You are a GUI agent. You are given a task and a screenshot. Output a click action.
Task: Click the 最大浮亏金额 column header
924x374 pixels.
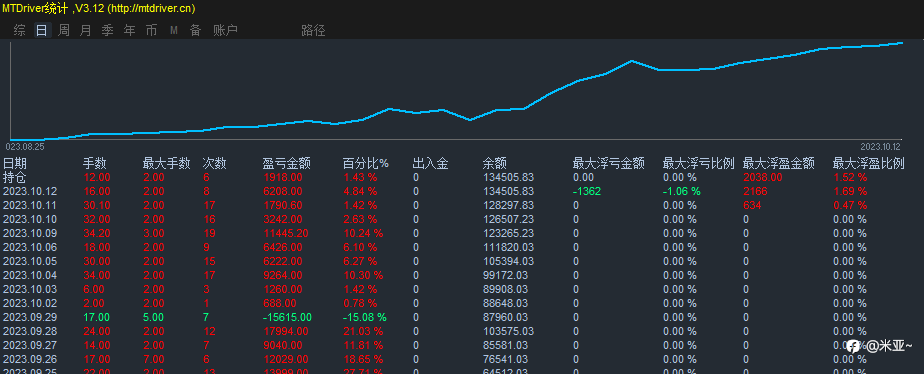pyautogui.click(x=609, y=163)
